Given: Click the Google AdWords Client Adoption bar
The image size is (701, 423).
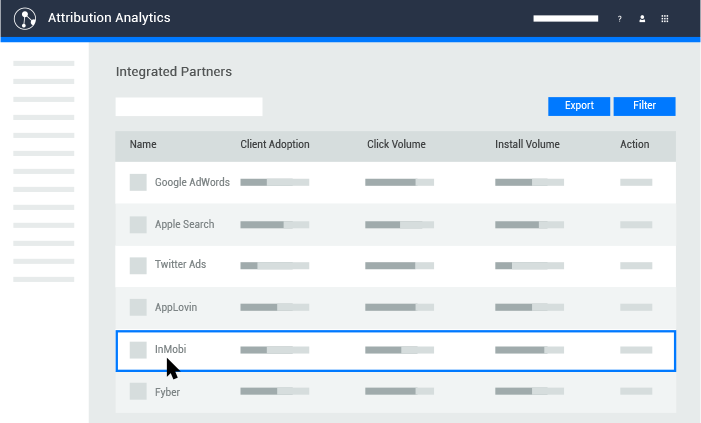Looking at the screenshot, I should [274, 182].
